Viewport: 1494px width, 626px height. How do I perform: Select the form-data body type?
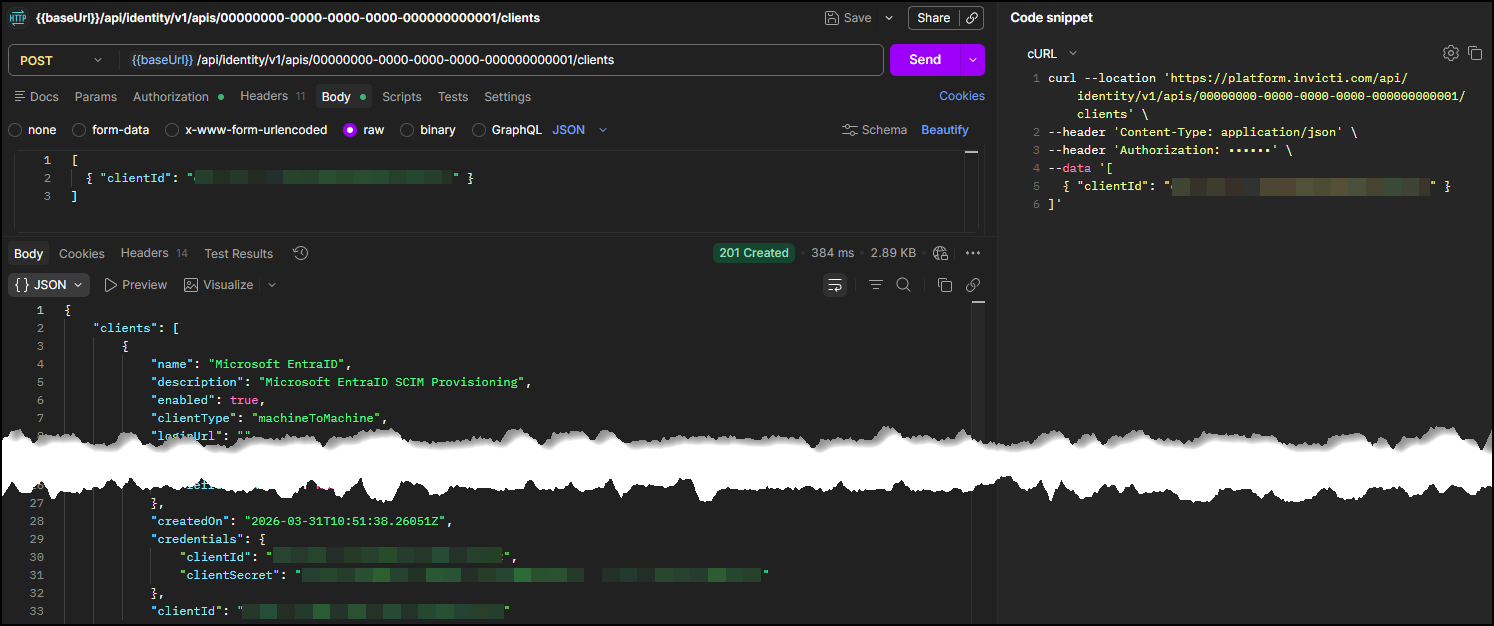[79, 130]
